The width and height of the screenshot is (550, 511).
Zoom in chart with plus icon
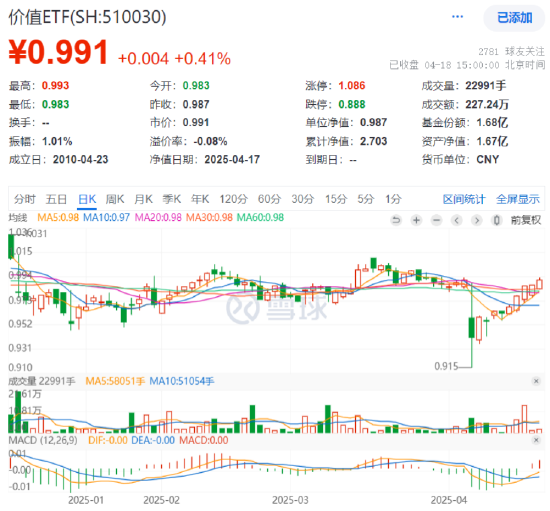click(416, 220)
